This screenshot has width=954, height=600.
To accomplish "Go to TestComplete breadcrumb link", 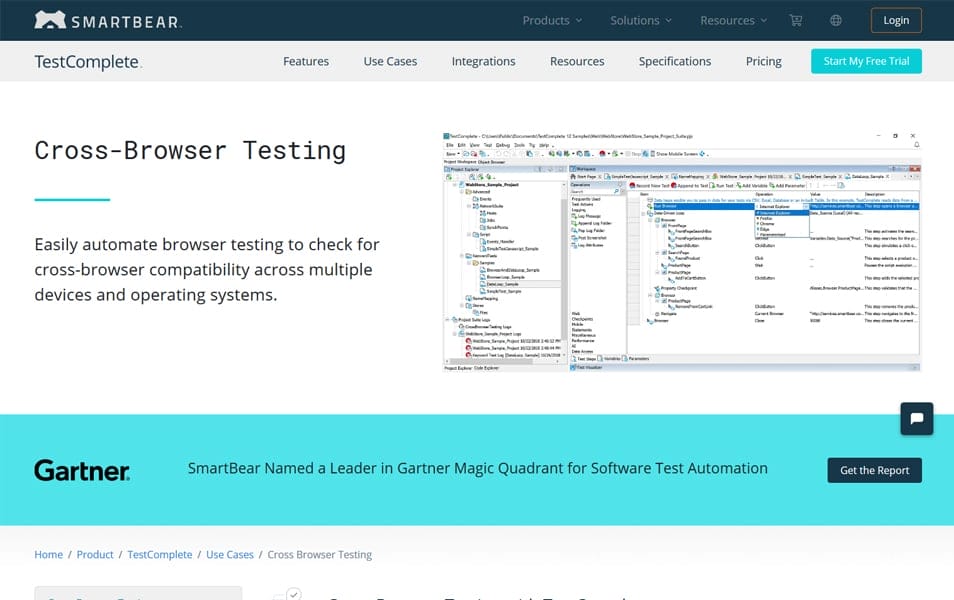I will pos(159,555).
